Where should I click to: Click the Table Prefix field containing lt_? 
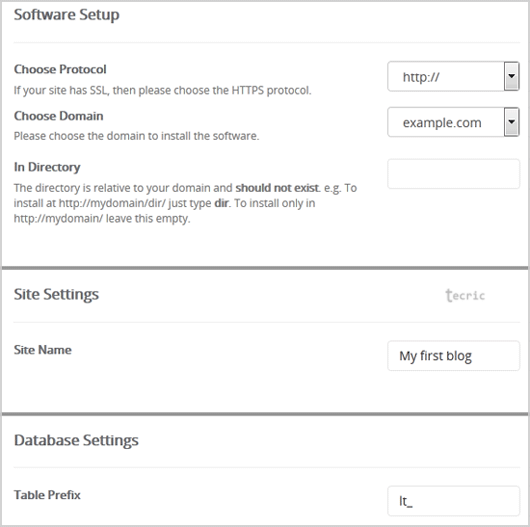click(x=453, y=501)
